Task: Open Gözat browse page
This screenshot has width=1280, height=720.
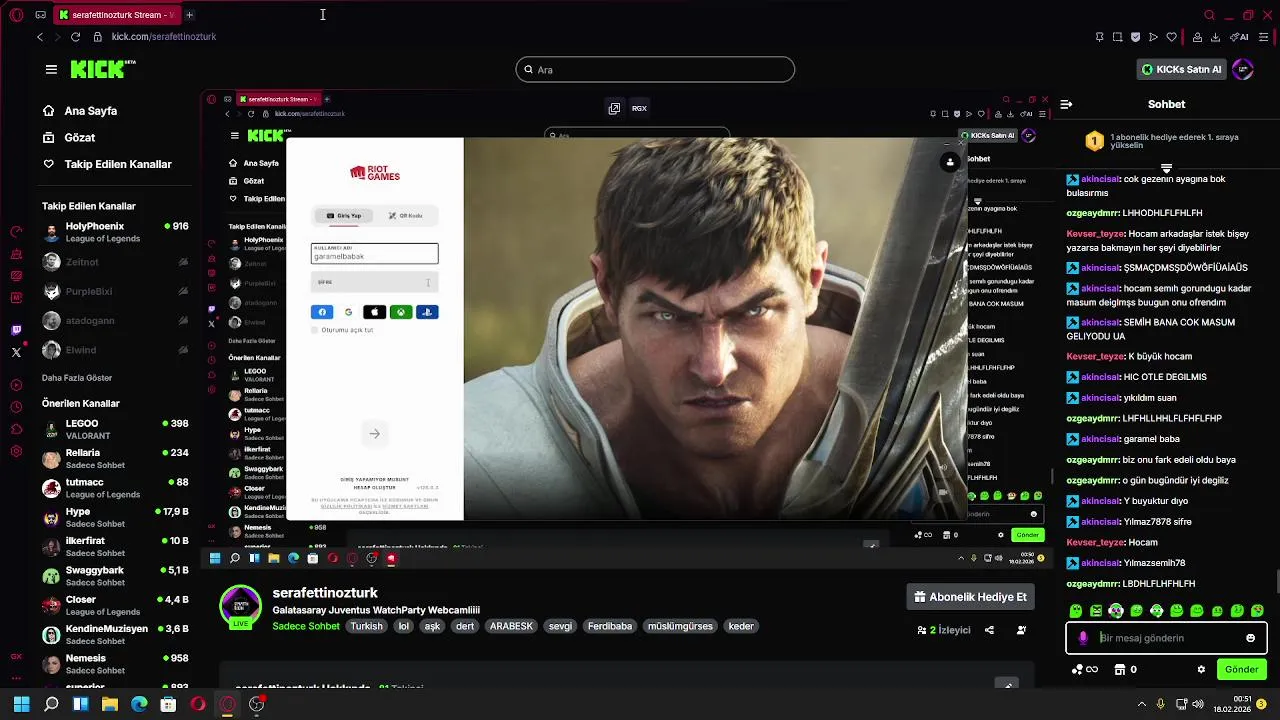Action: (69, 138)
